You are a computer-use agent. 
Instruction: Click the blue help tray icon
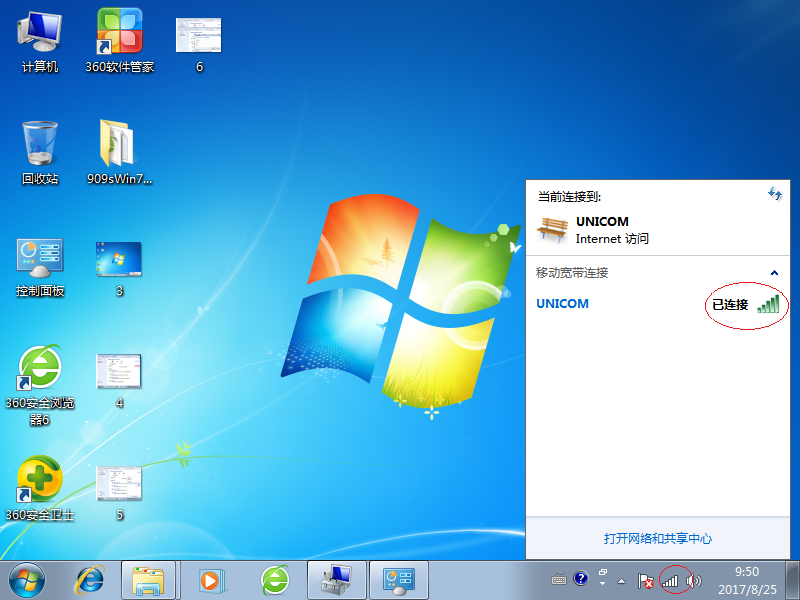581,579
